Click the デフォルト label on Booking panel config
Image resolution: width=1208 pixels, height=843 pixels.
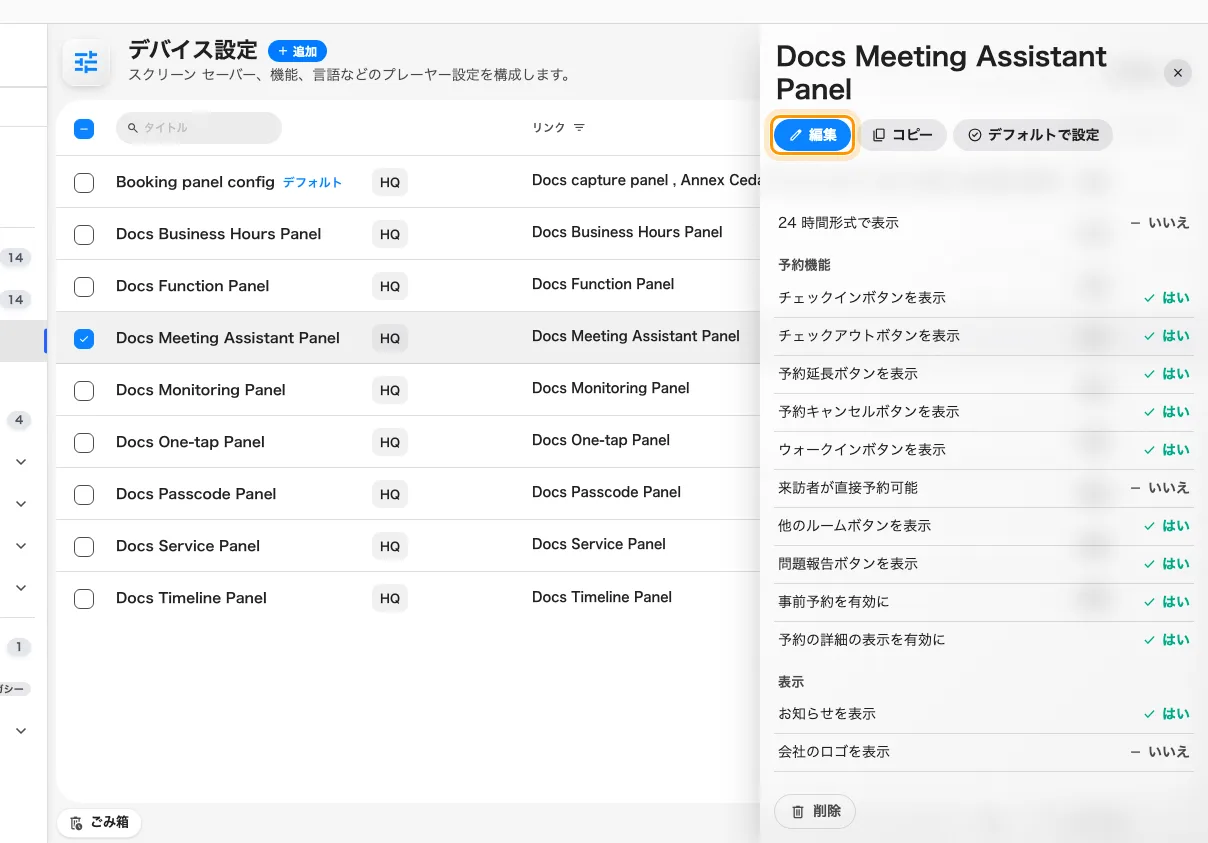(312, 182)
